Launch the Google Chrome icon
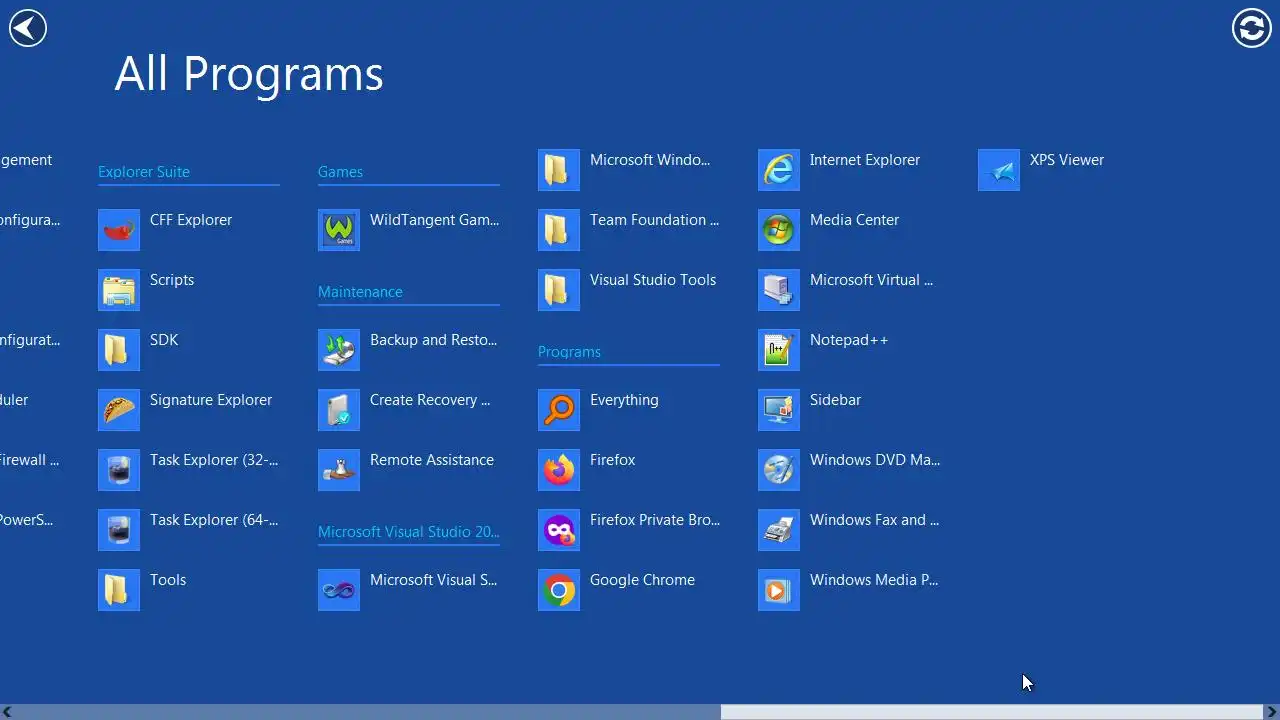 pos(559,590)
